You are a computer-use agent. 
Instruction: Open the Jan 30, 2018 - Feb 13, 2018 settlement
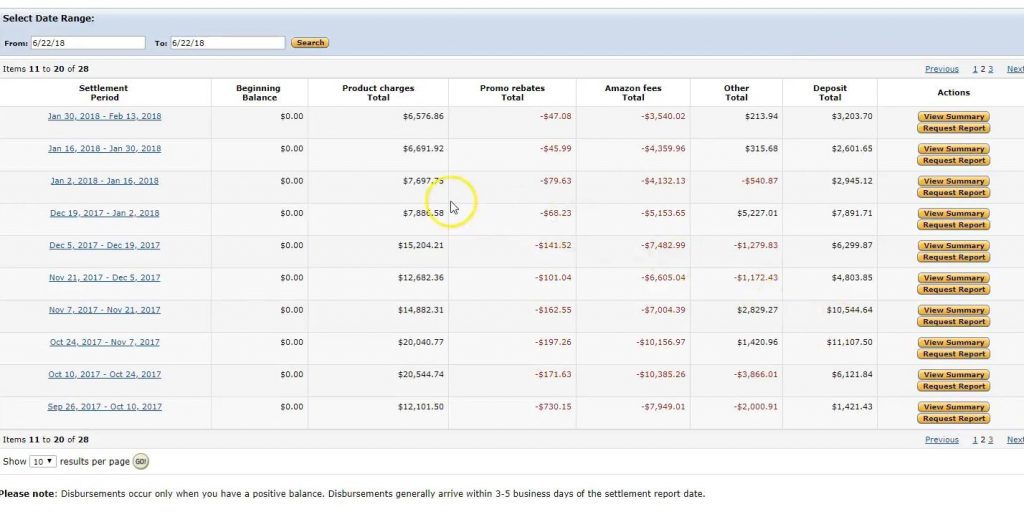pos(104,117)
